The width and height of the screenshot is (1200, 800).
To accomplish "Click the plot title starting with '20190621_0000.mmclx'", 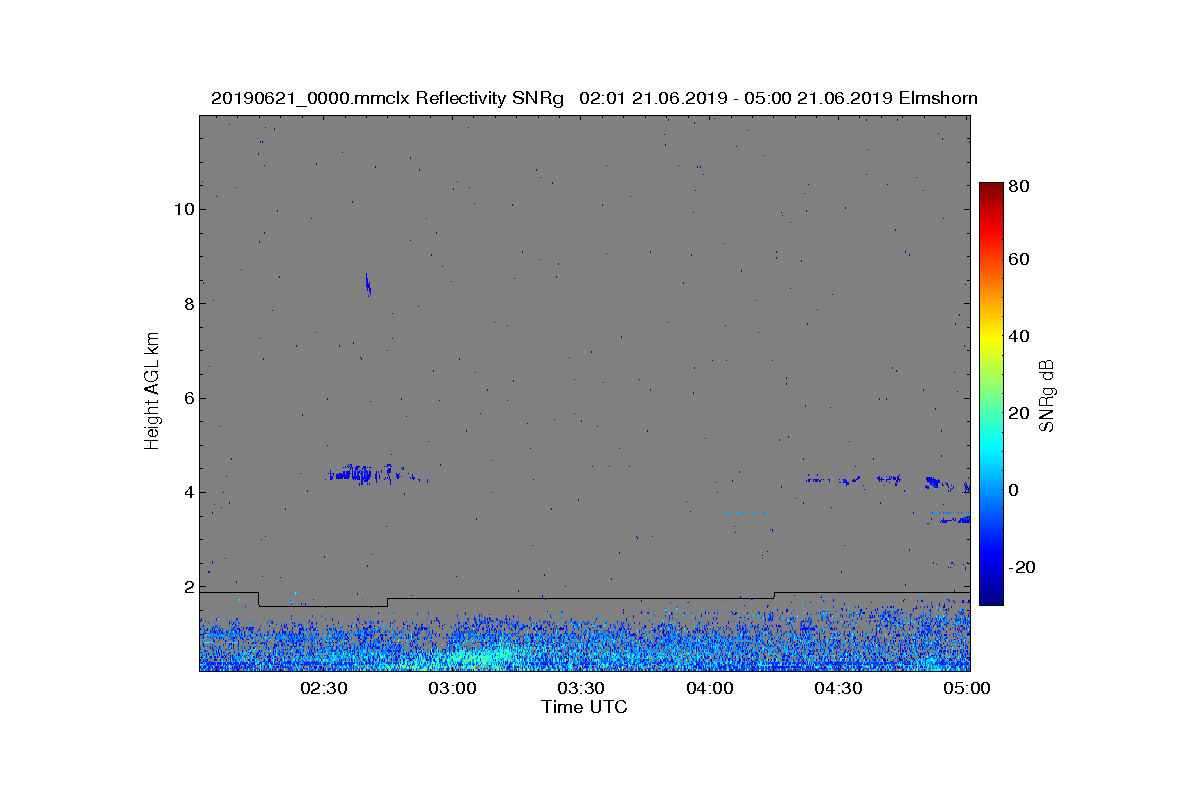I will [594, 98].
